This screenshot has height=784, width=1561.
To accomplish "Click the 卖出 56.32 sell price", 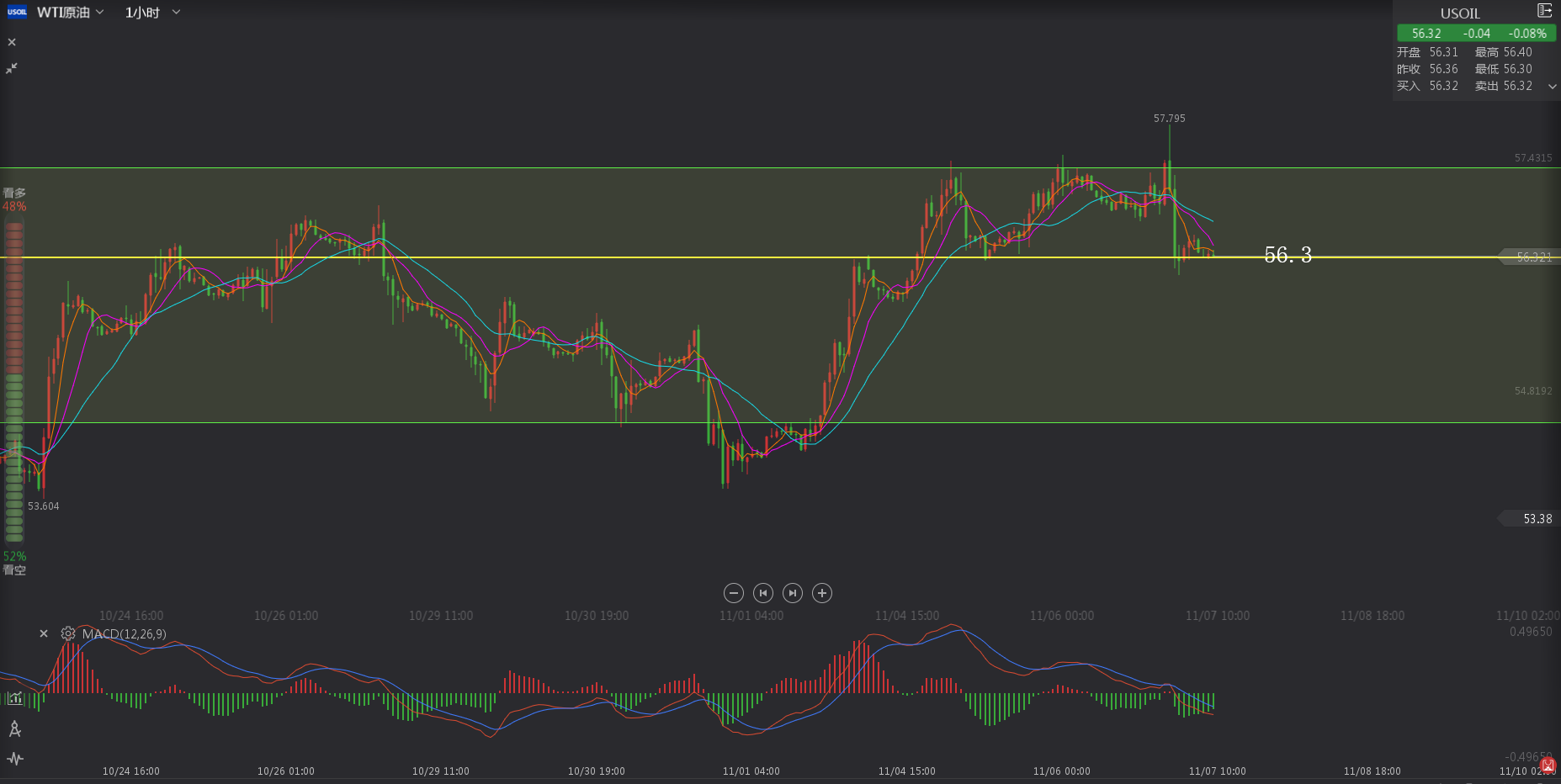I will pos(1503,86).
